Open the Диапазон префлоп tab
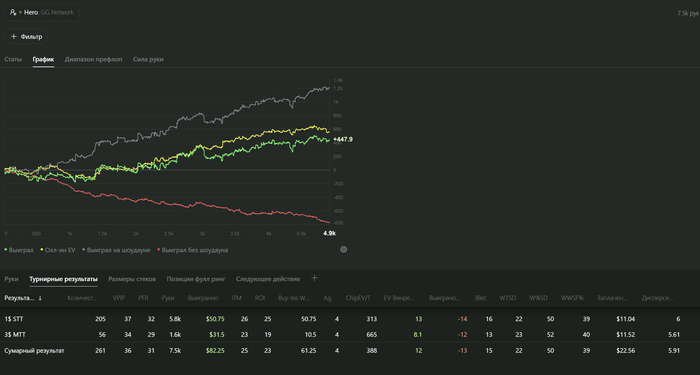 coord(93,59)
